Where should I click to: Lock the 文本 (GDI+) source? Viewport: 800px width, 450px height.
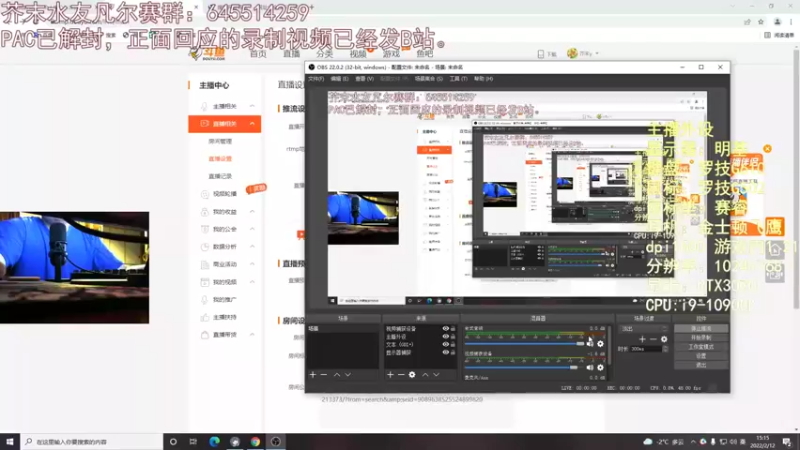[x=453, y=344]
